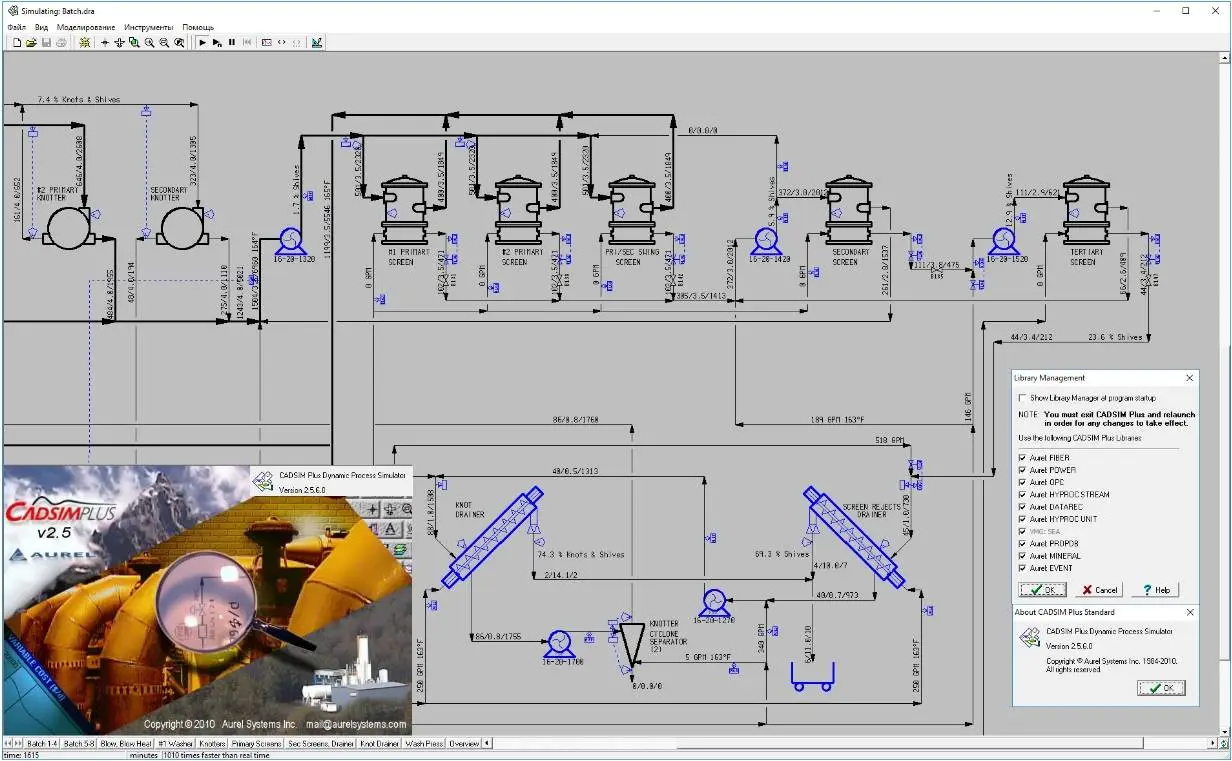Switch to the Wash Press sheet tab
The width and height of the screenshot is (1232, 761).
pyautogui.click(x=424, y=744)
